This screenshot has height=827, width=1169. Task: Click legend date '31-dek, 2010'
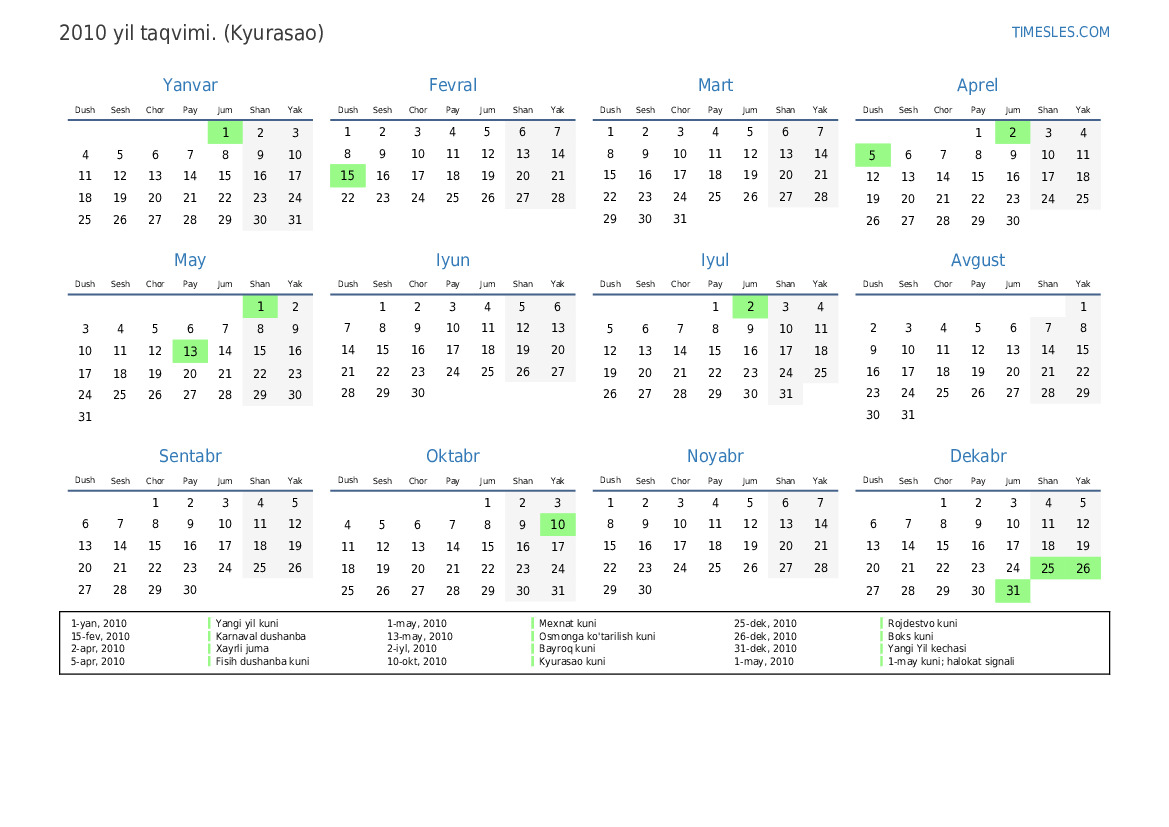765,649
